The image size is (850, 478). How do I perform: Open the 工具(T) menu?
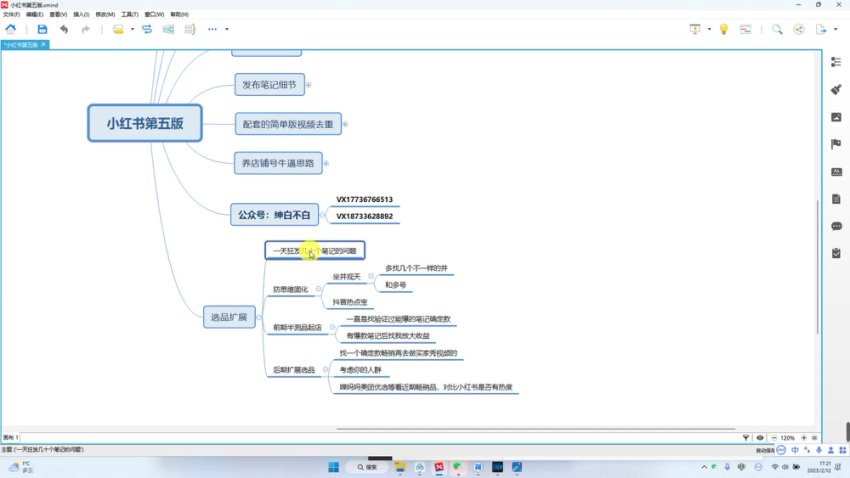[x=130, y=14]
